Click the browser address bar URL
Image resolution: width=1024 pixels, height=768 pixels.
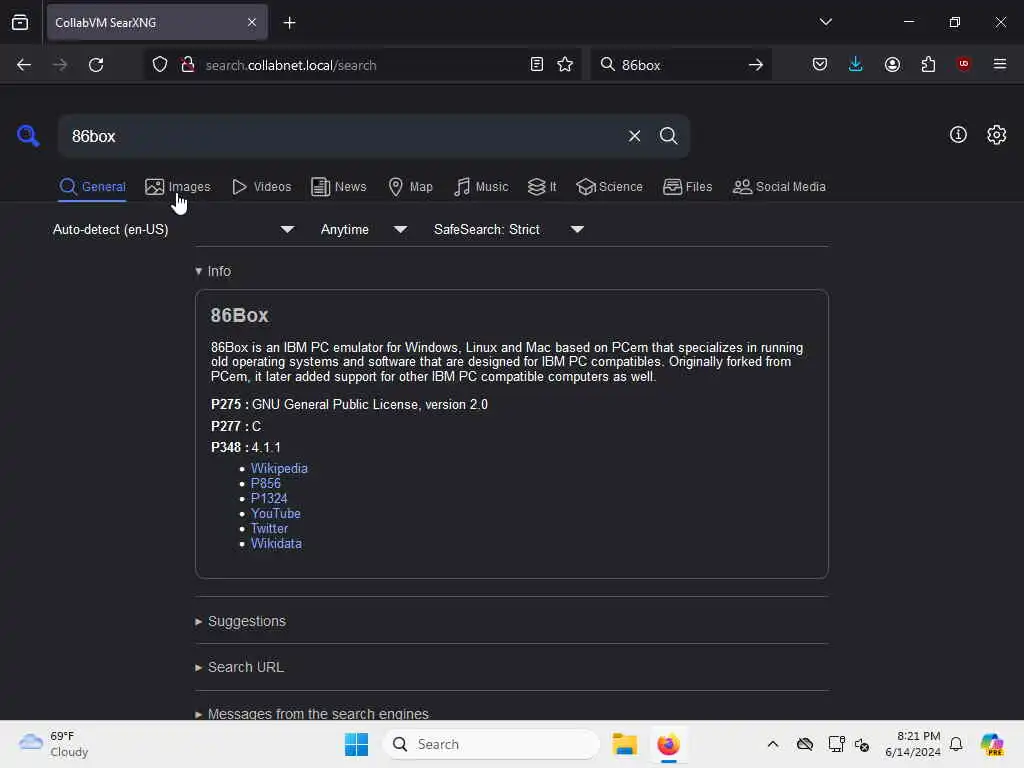pos(291,65)
